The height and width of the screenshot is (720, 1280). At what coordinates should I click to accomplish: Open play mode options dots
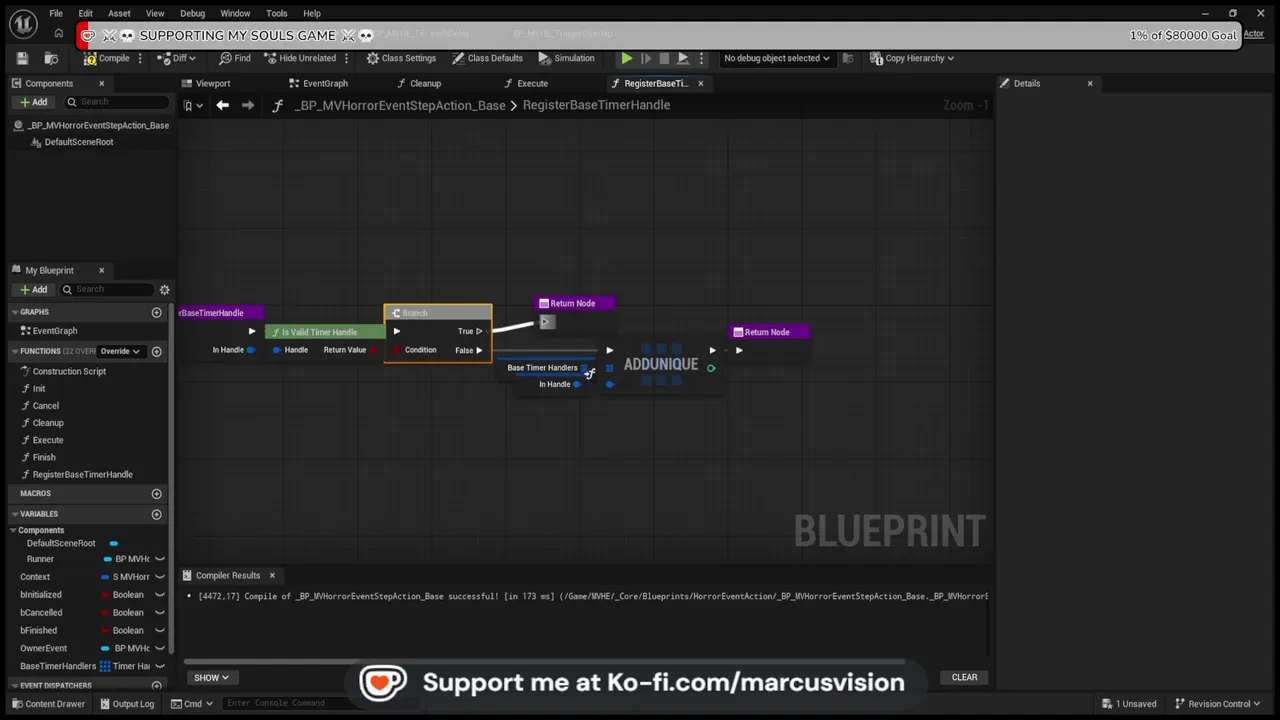tap(701, 58)
